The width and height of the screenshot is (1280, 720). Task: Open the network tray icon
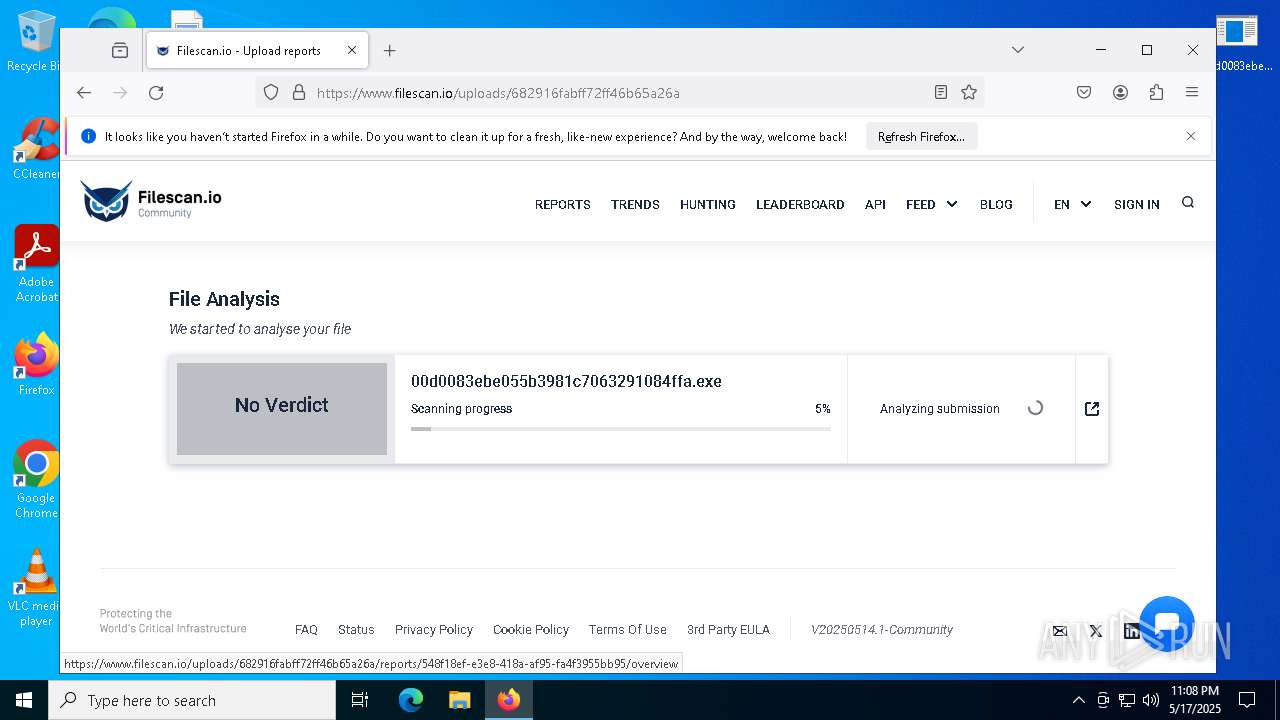pyautogui.click(x=1127, y=700)
